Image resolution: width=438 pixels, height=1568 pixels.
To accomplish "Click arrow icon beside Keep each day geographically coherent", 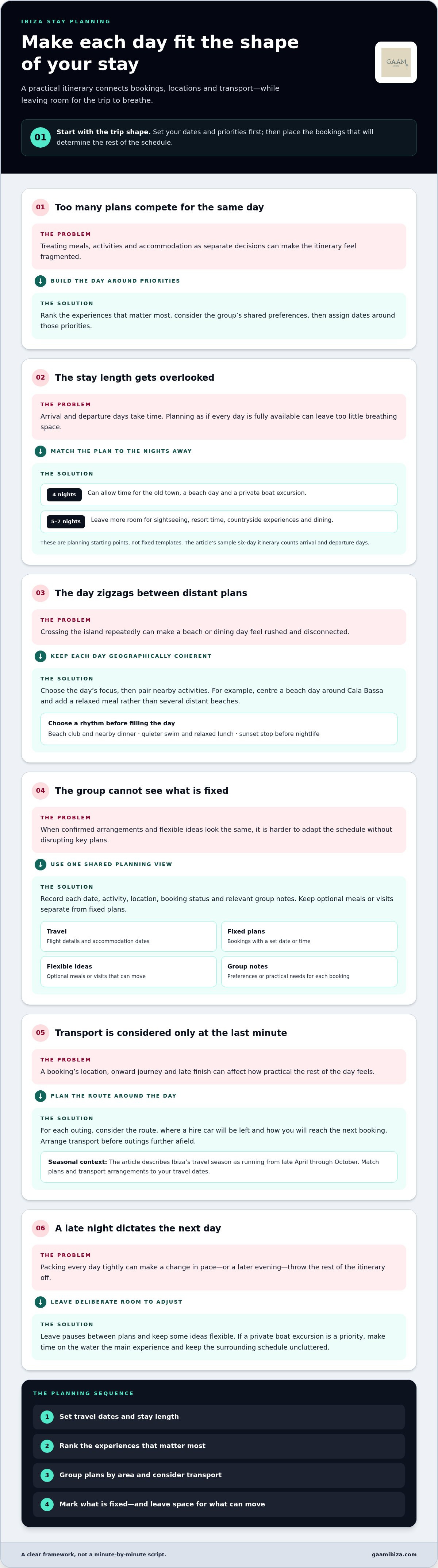I will coord(40,656).
